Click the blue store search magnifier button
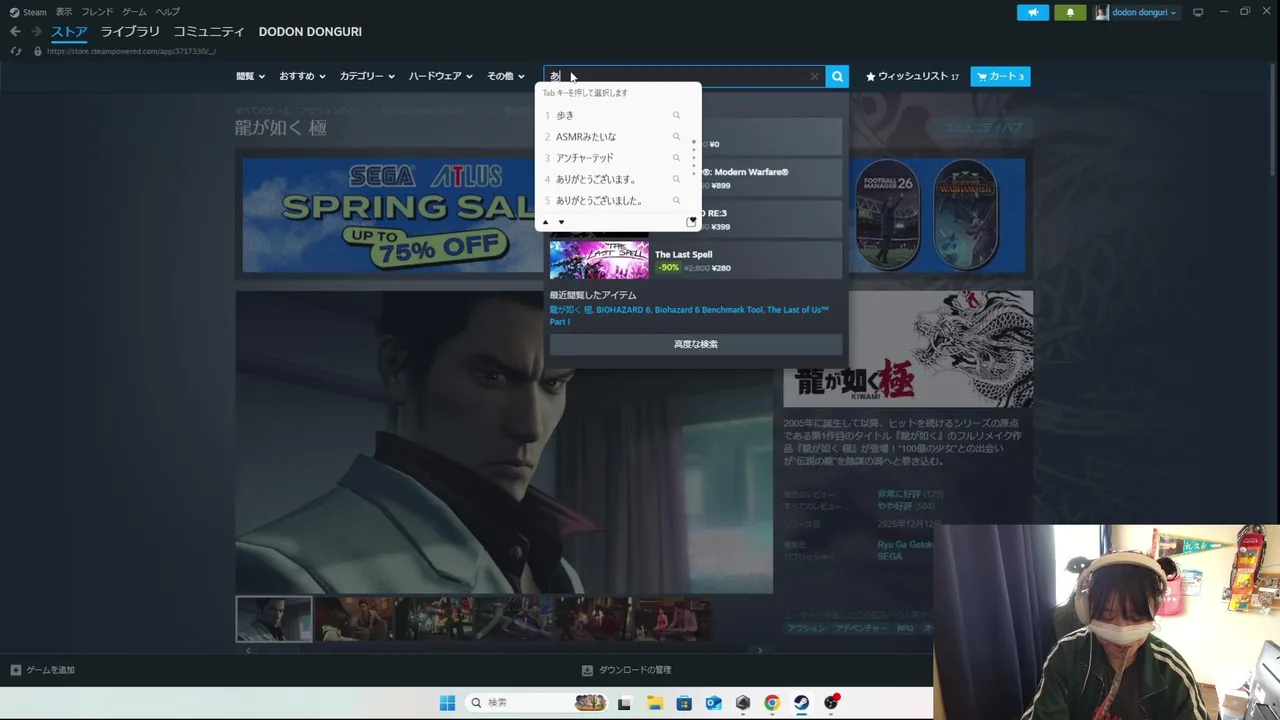1280x720 pixels. [837, 76]
